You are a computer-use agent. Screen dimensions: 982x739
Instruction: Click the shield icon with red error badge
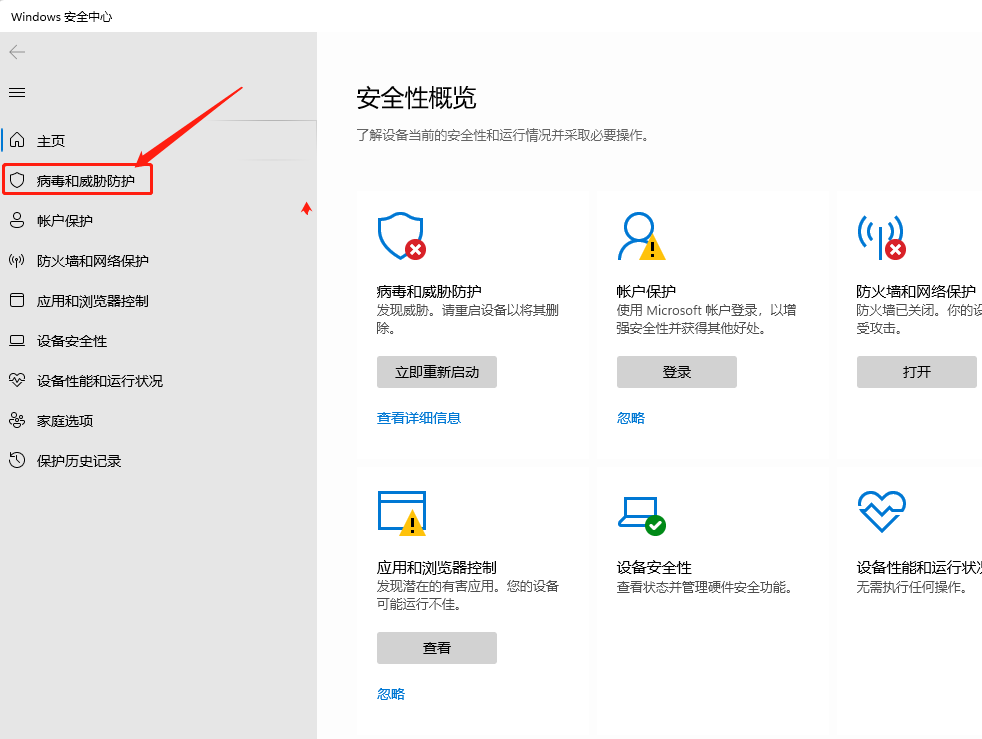pyautogui.click(x=401, y=236)
